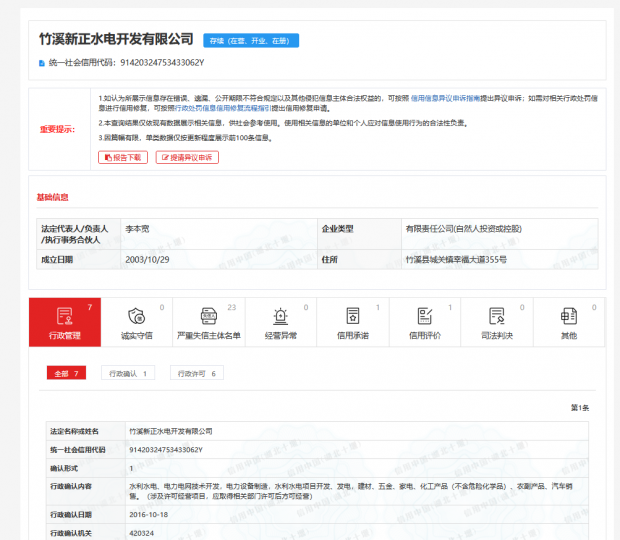Screen dimensions: 620x540
Task: Click company type 有限责任公司(自然人投资或控股)
Action: pos(464,229)
